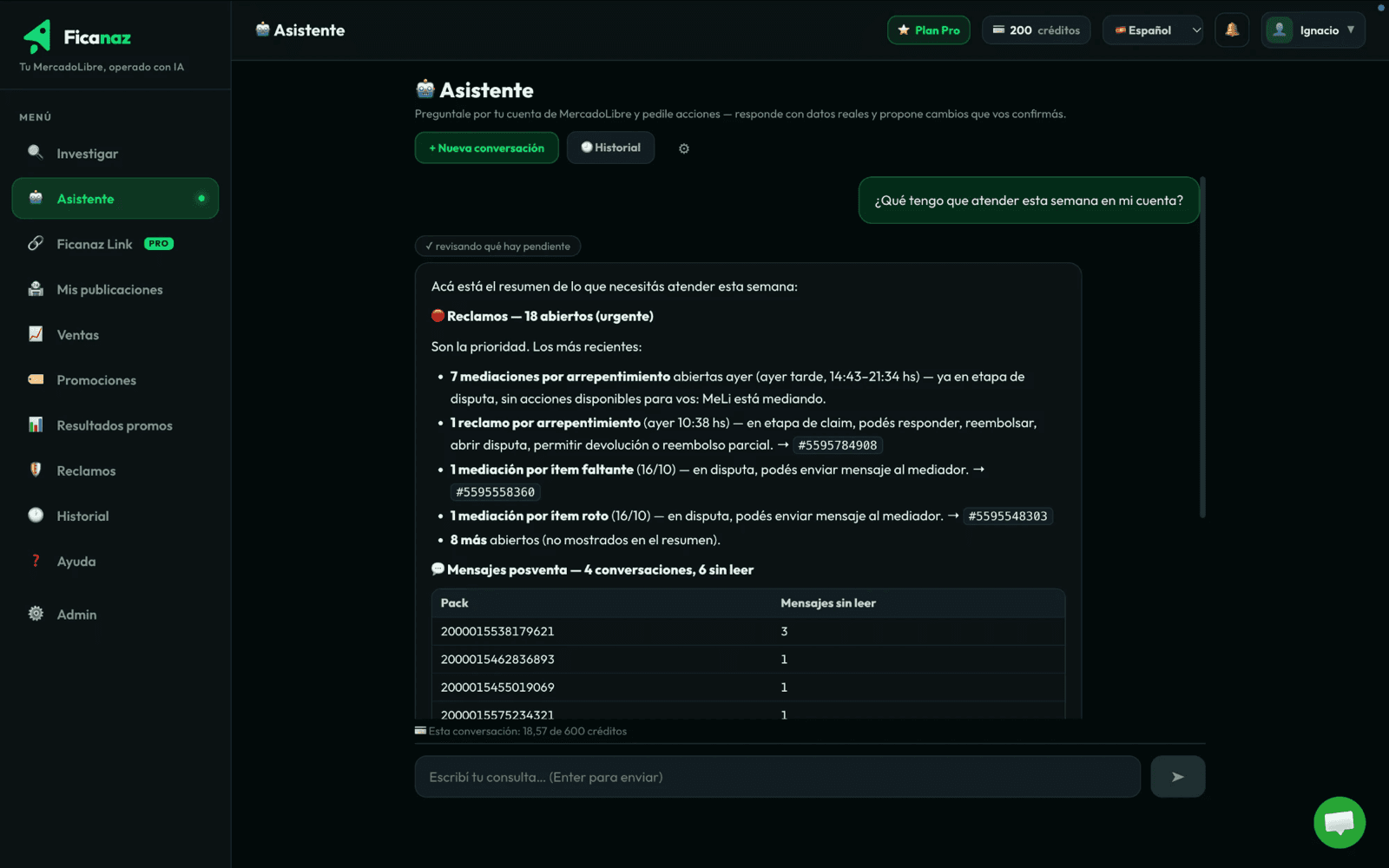Click the PRO badge next to Ficanaz Link
This screenshot has height=868, width=1389.
tap(159, 244)
